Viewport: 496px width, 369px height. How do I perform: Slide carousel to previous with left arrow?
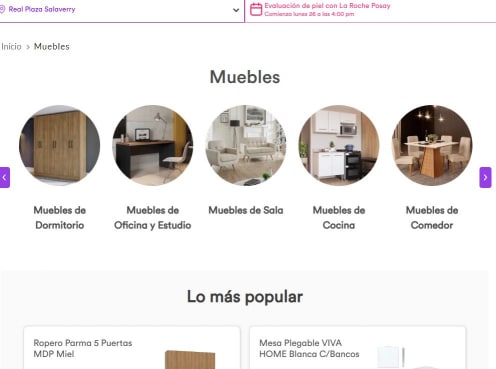[x=5, y=177]
